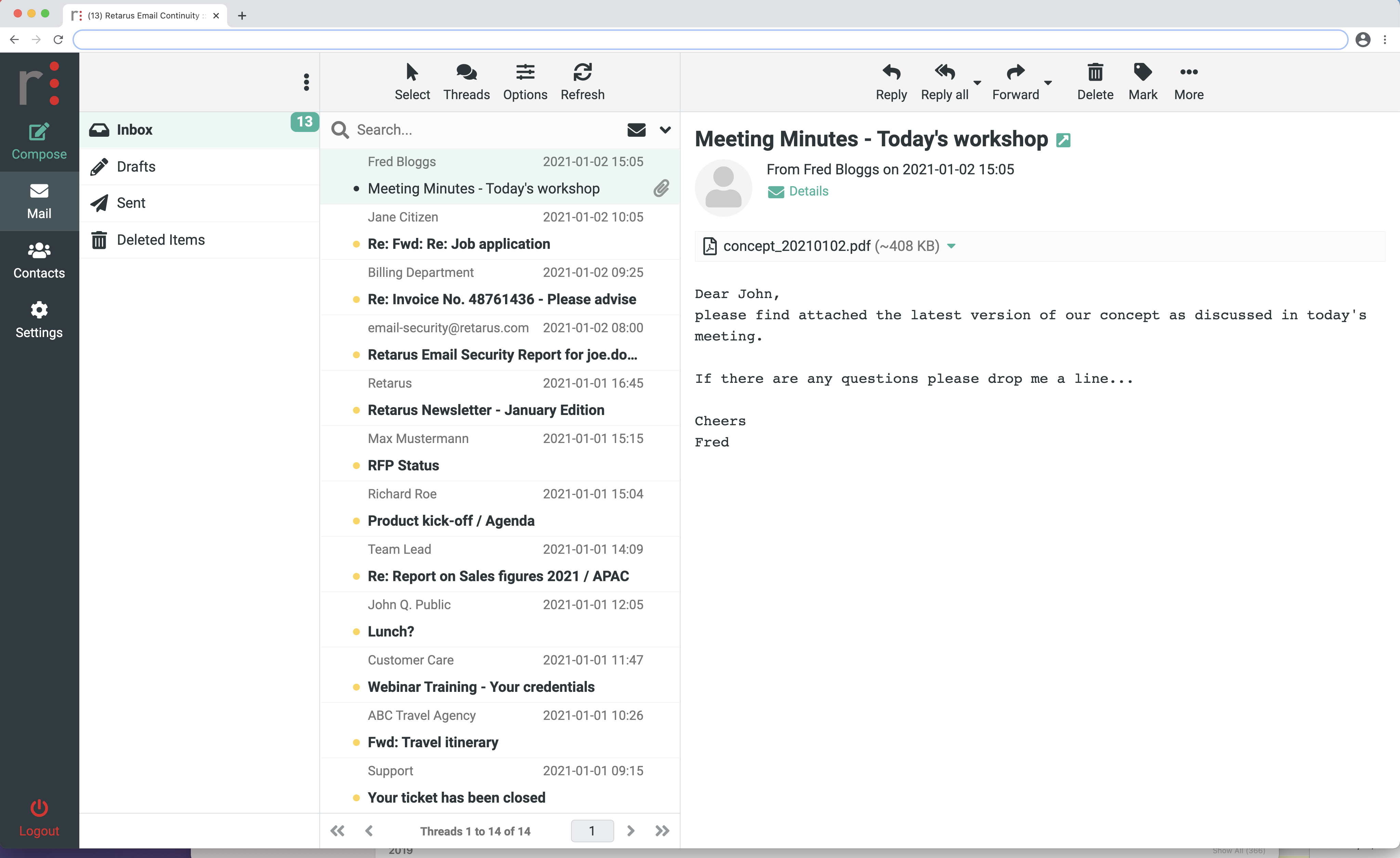Toggle Threads view in list toolbar
The height and width of the screenshot is (858, 1400).
pyautogui.click(x=466, y=82)
